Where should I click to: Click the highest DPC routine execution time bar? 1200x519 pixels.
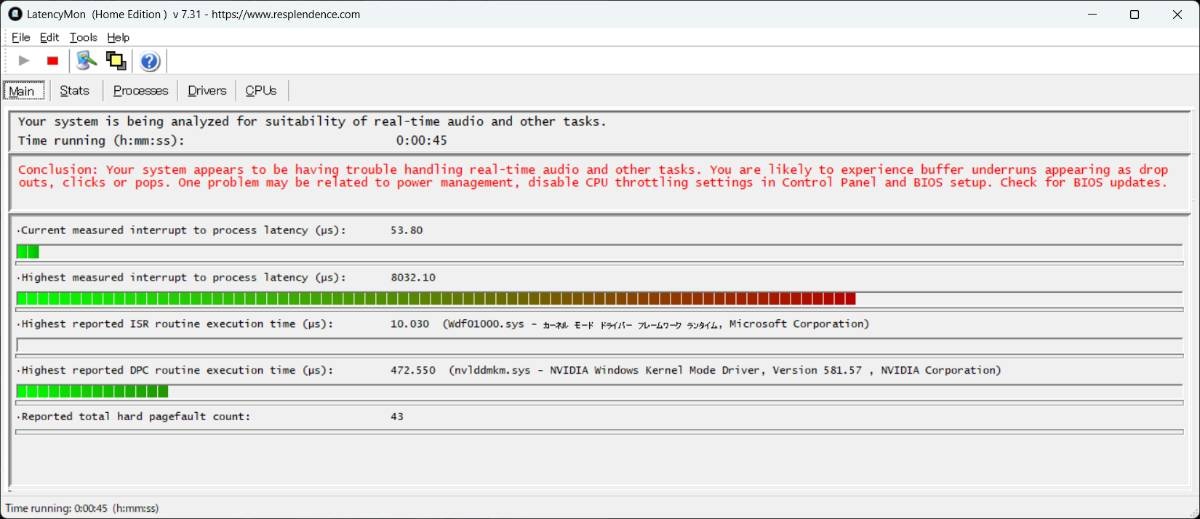pyautogui.click(x=92, y=391)
